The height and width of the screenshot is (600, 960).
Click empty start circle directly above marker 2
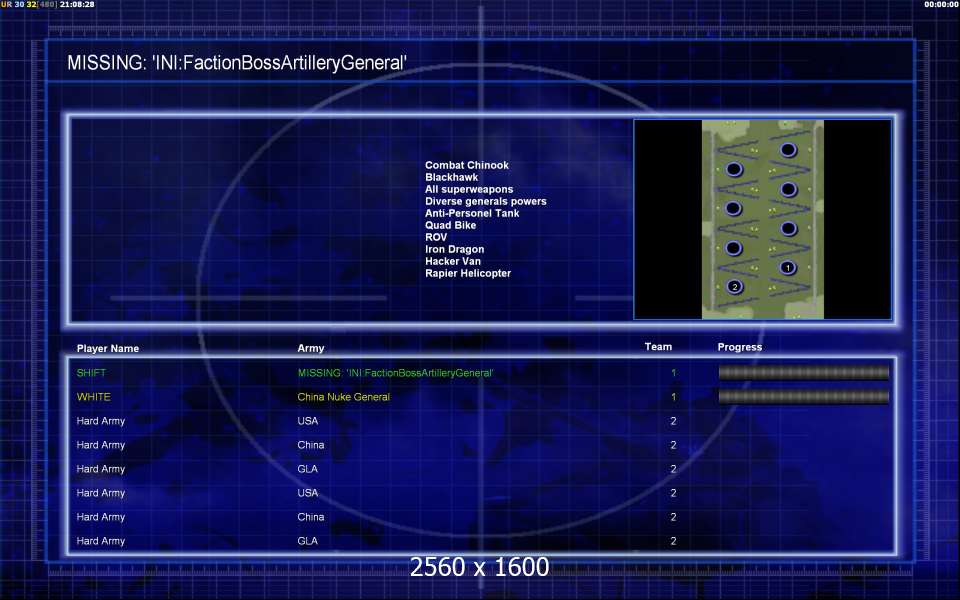click(x=733, y=248)
